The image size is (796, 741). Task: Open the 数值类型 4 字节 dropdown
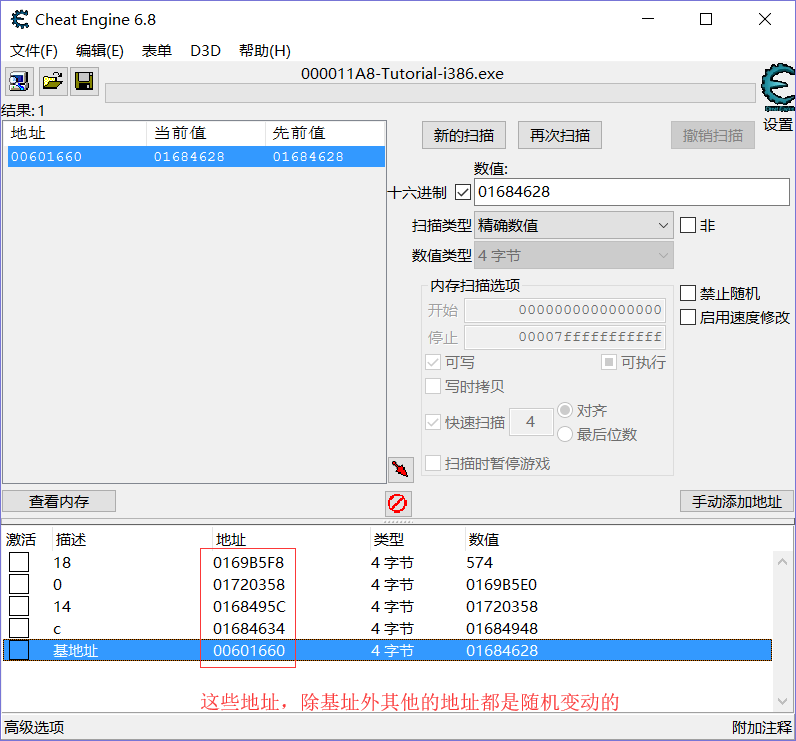pyautogui.click(x=574, y=255)
